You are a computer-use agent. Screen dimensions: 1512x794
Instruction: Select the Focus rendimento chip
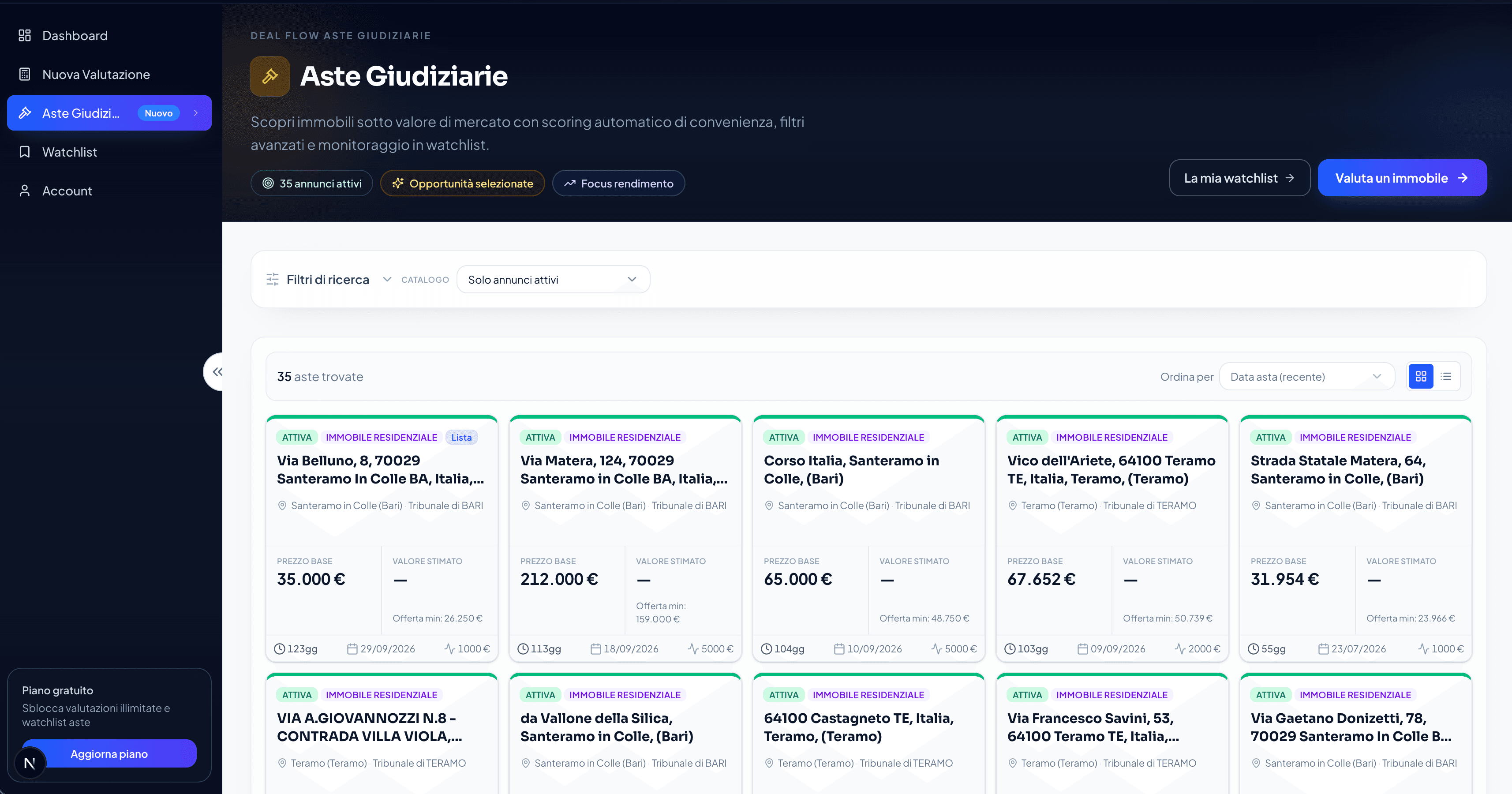point(619,183)
